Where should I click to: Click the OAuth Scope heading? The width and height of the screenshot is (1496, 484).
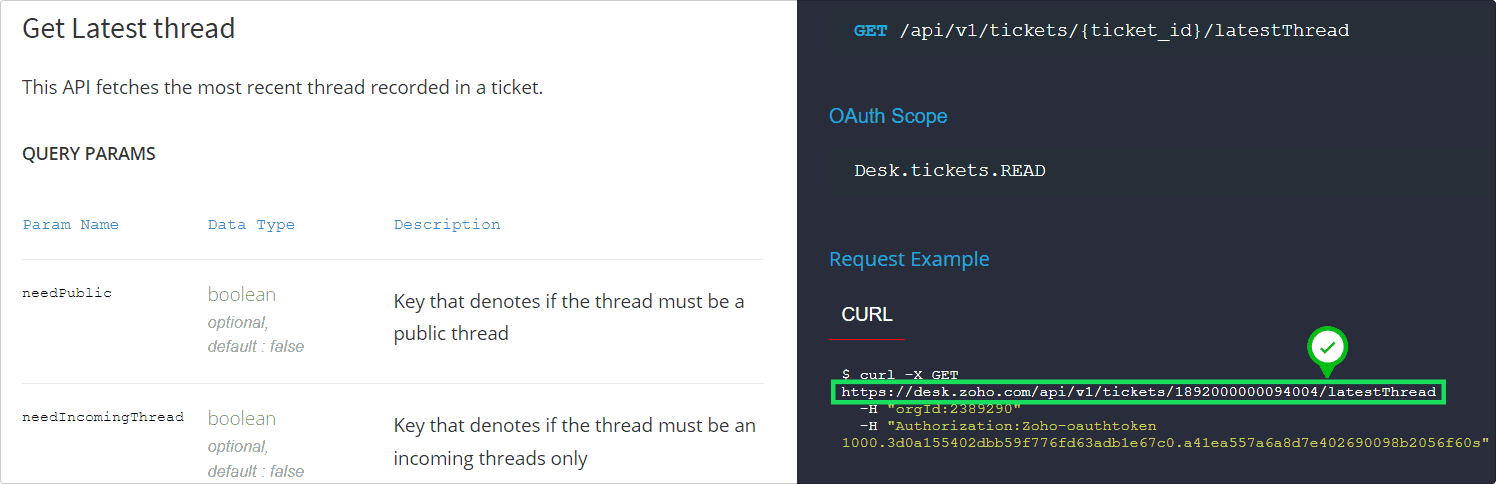888,116
